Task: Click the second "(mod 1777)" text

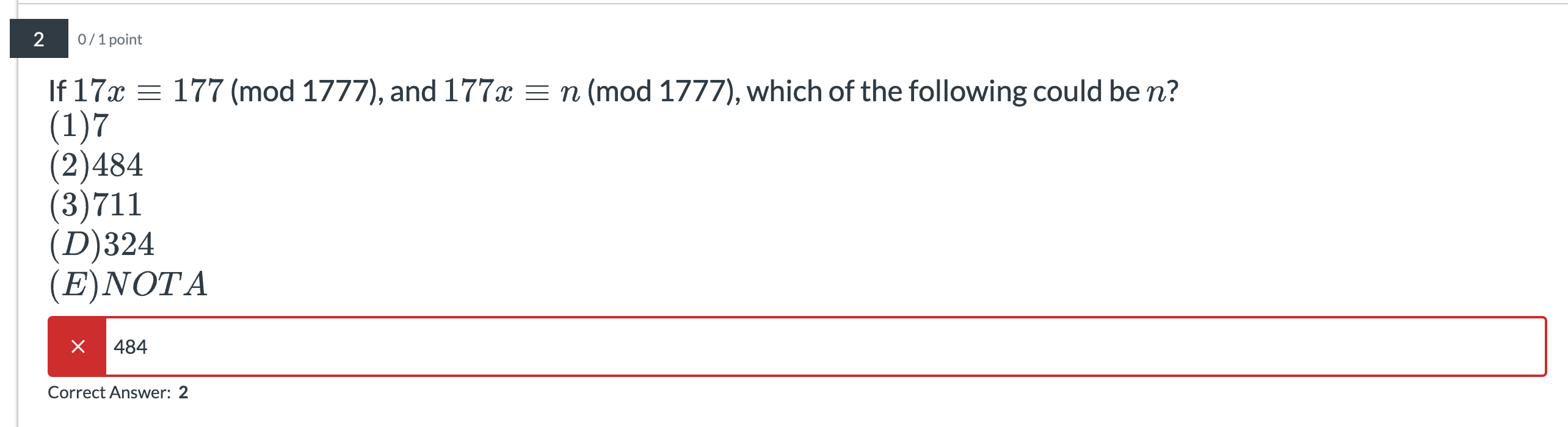Action: tap(664, 91)
